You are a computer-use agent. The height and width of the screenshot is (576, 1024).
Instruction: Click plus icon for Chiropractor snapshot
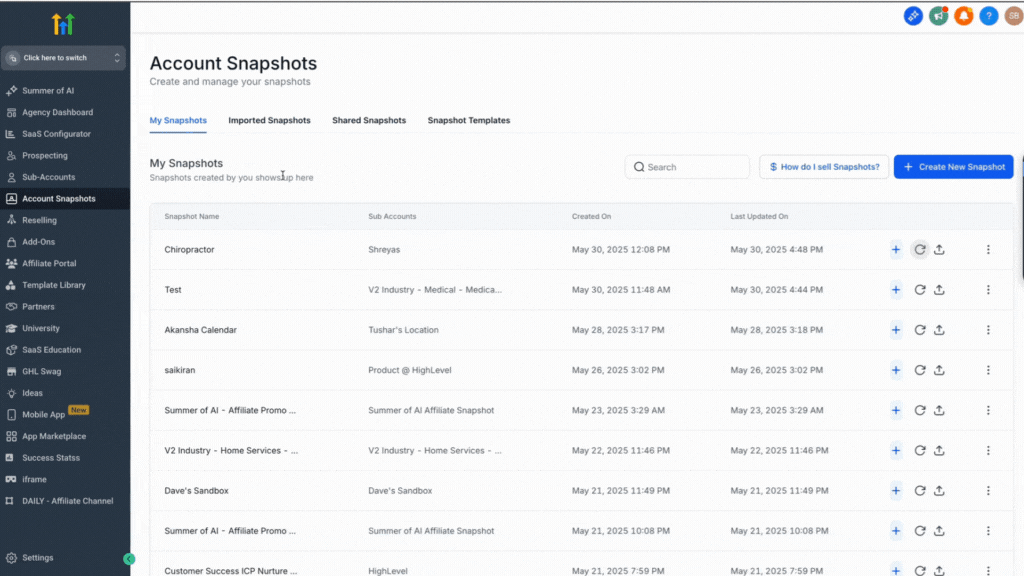896,249
